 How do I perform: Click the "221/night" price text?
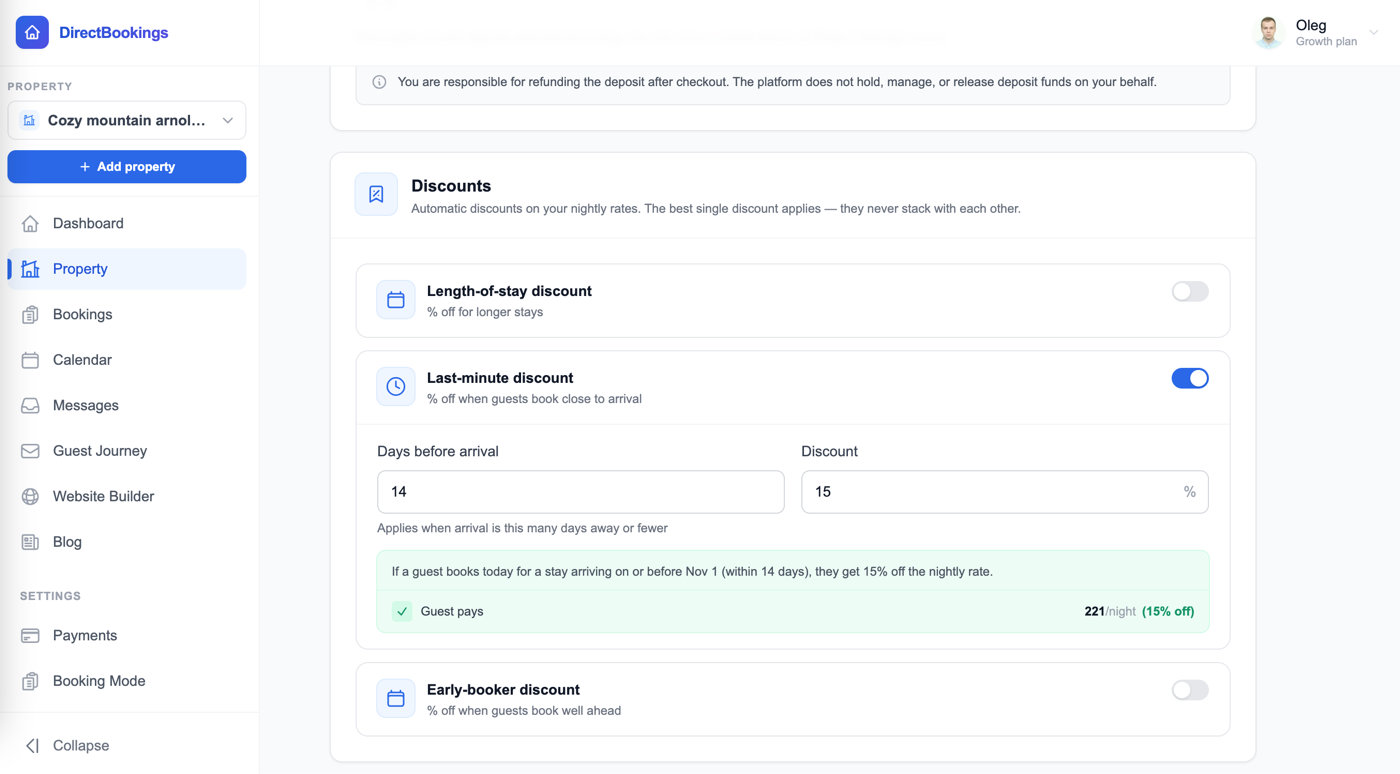[x=1110, y=611]
